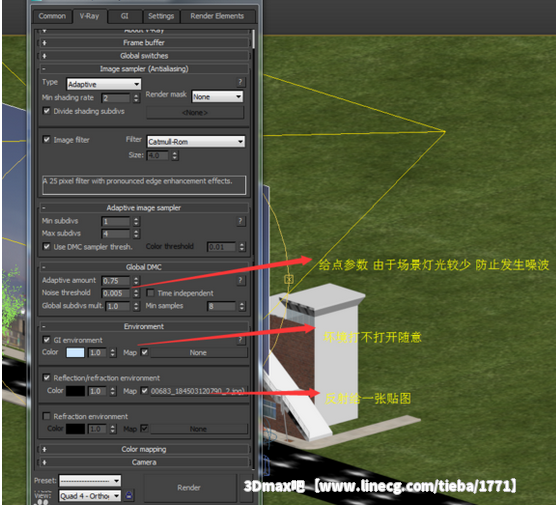556x505 pixels.
Task: Toggle the reflection environment Map checkbox
Action: [144, 391]
